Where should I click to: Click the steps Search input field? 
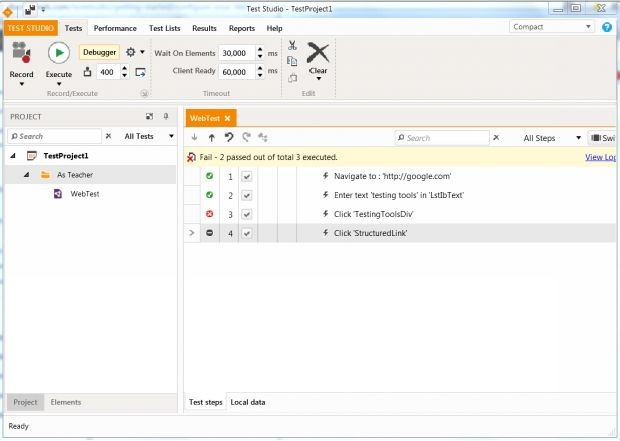(442, 138)
